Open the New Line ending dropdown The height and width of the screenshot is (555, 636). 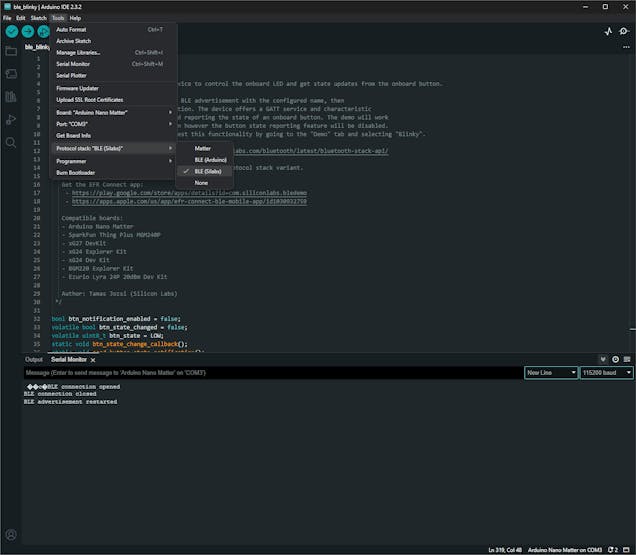tap(551, 372)
